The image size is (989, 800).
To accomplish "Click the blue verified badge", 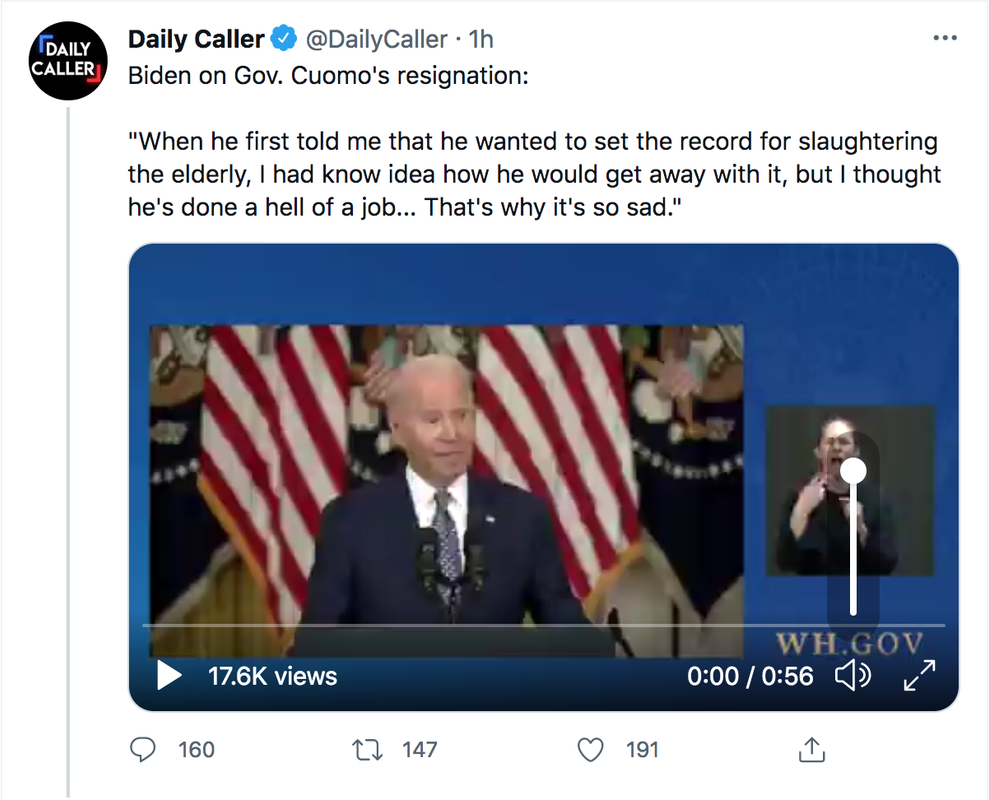I will click(284, 39).
